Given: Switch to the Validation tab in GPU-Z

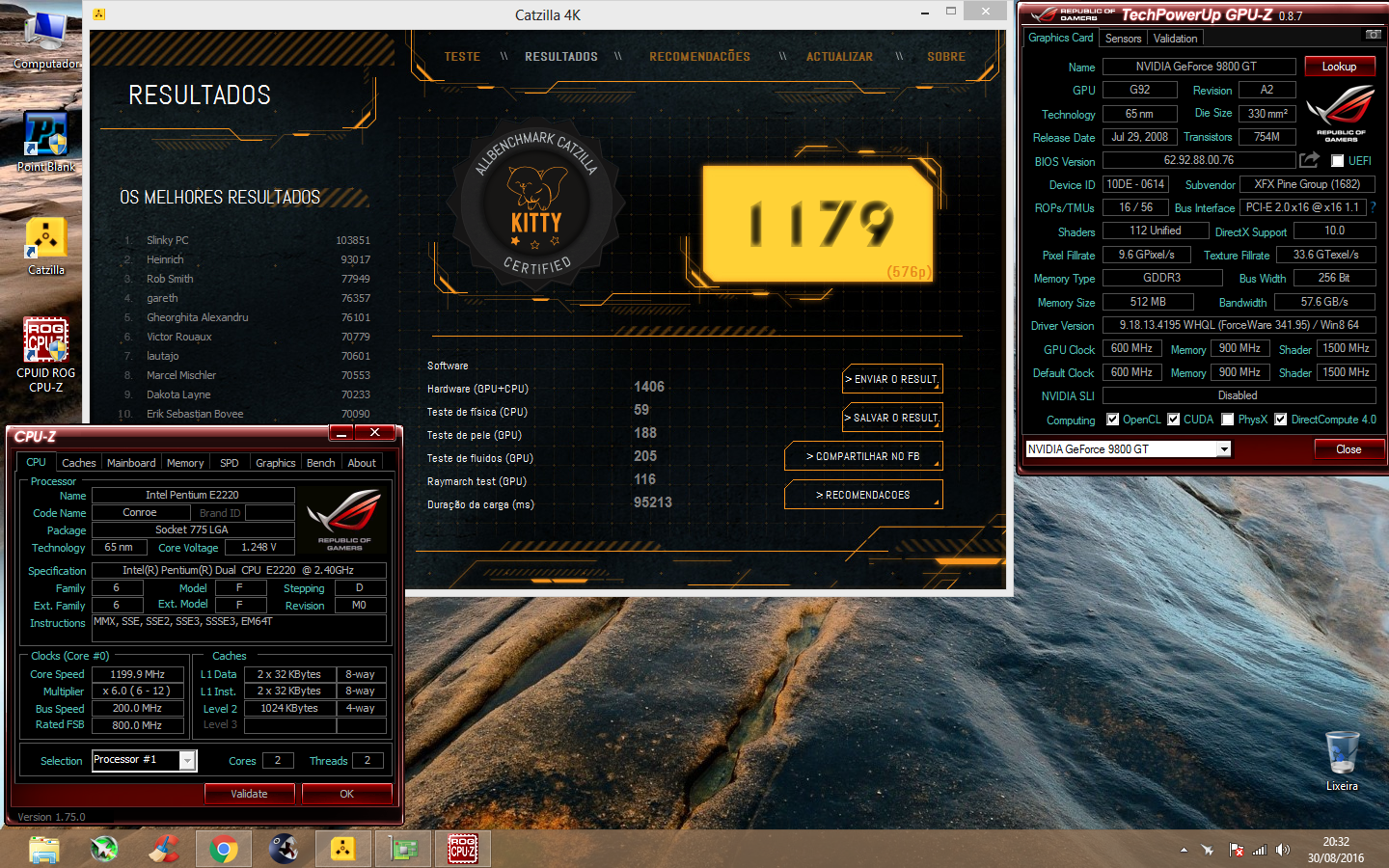Looking at the screenshot, I should 1175,39.
